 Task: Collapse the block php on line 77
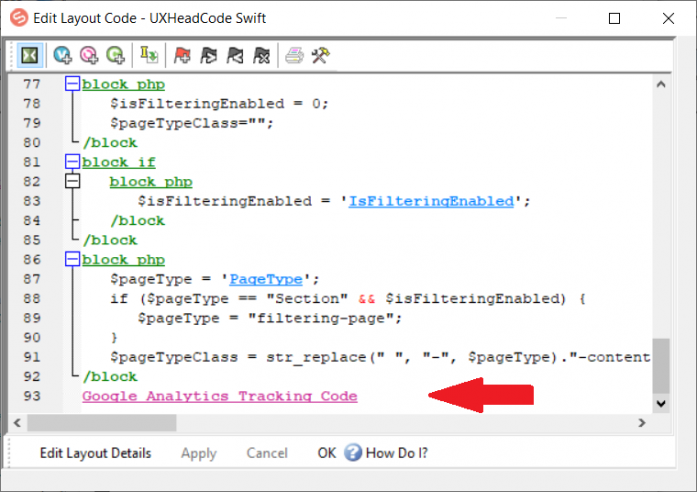(x=72, y=85)
